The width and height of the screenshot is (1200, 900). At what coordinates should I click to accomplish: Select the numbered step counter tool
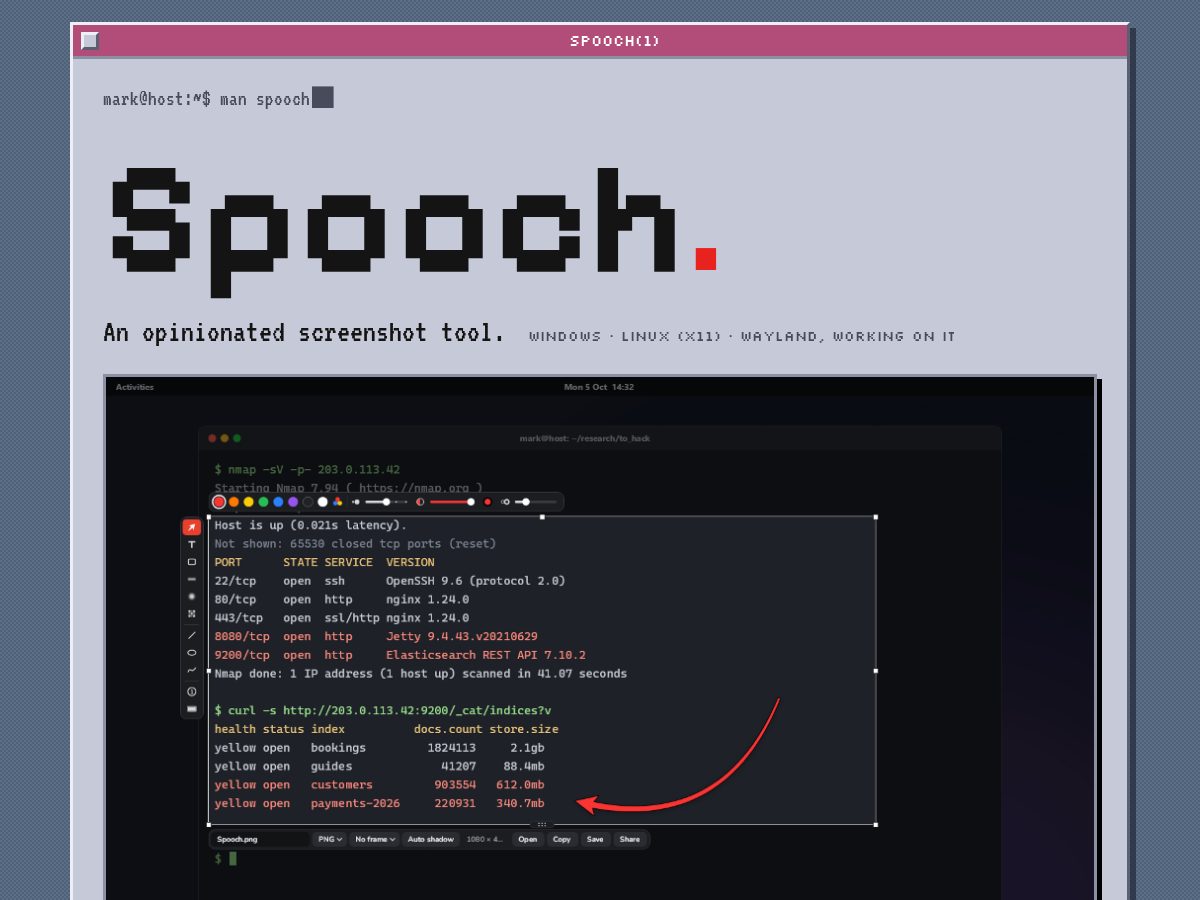(x=192, y=691)
